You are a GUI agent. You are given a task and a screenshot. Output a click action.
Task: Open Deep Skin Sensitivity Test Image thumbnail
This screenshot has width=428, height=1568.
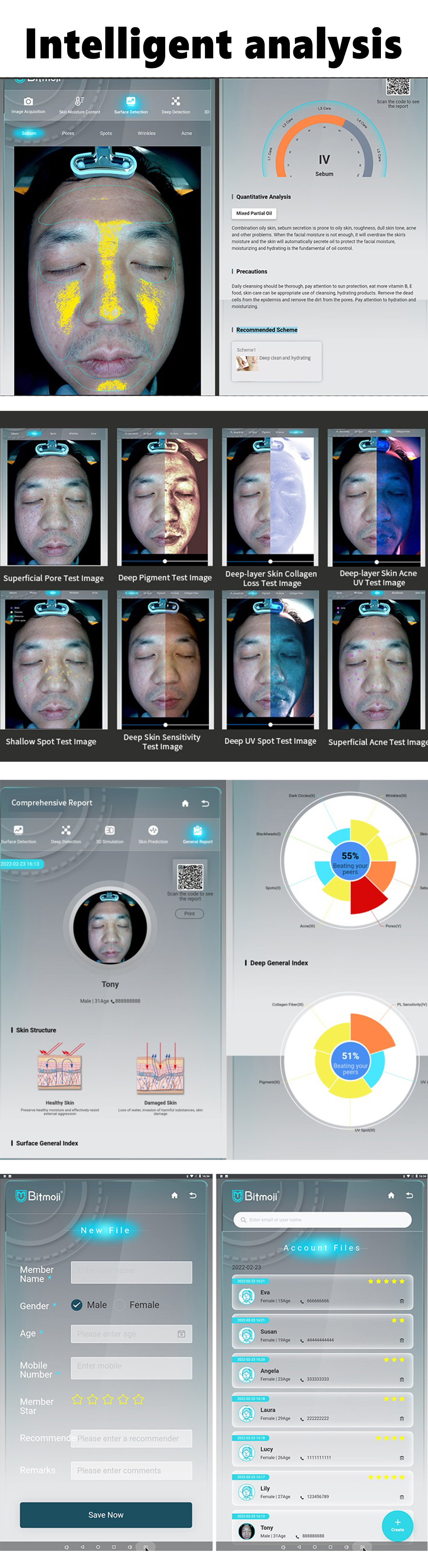[x=165, y=660]
